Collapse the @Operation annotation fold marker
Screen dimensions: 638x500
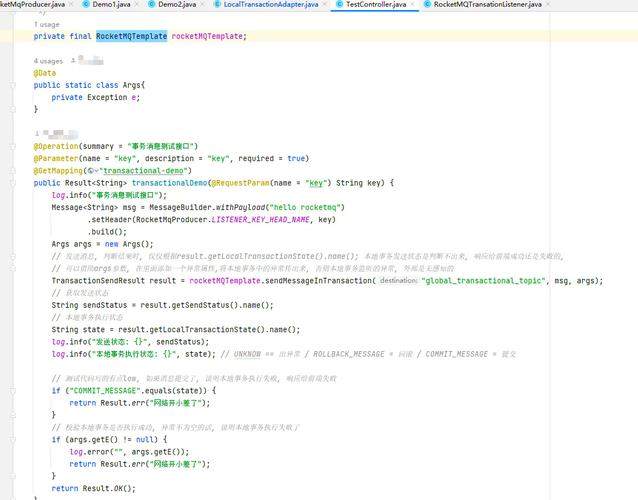(x=13, y=146)
